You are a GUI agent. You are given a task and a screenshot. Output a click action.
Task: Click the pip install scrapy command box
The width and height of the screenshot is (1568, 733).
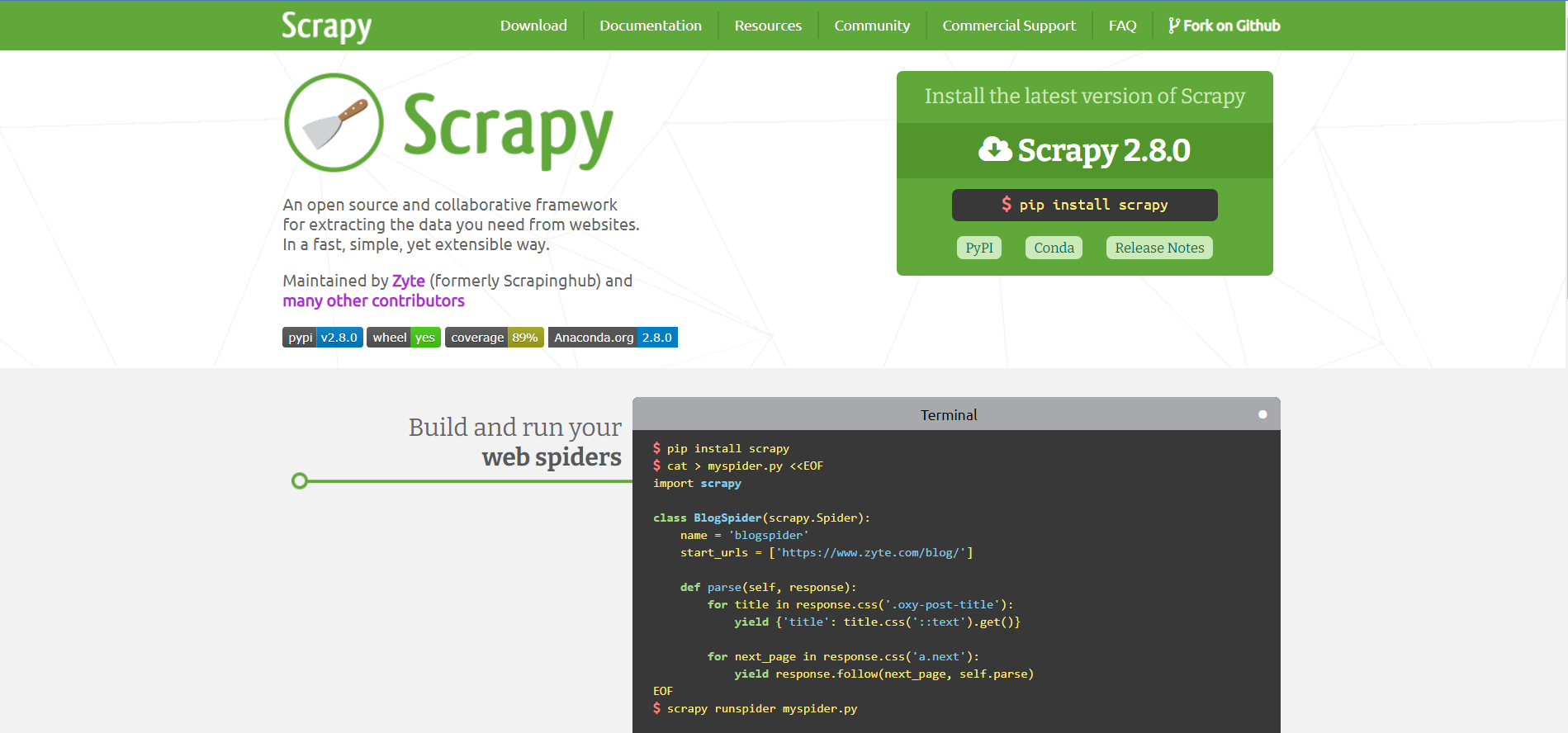[1084, 205]
